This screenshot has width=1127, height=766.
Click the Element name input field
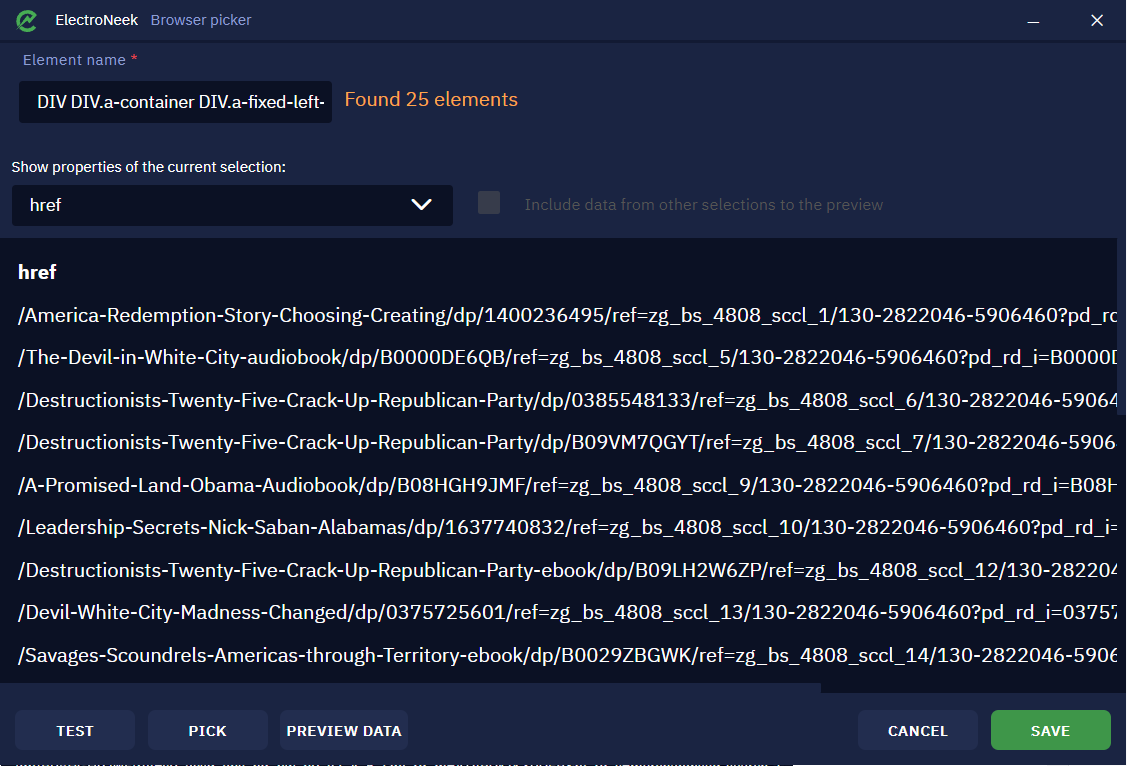[175, 102]
